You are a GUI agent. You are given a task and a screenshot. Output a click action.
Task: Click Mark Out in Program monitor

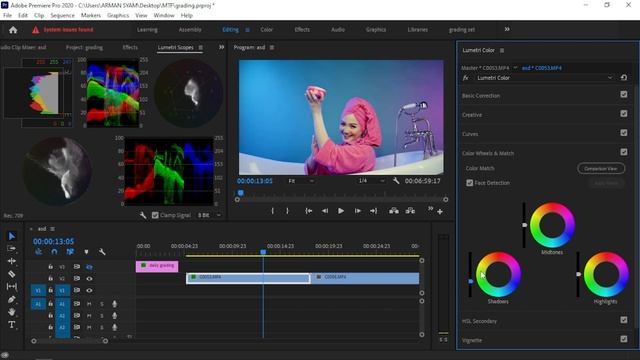tap(287, 211)
